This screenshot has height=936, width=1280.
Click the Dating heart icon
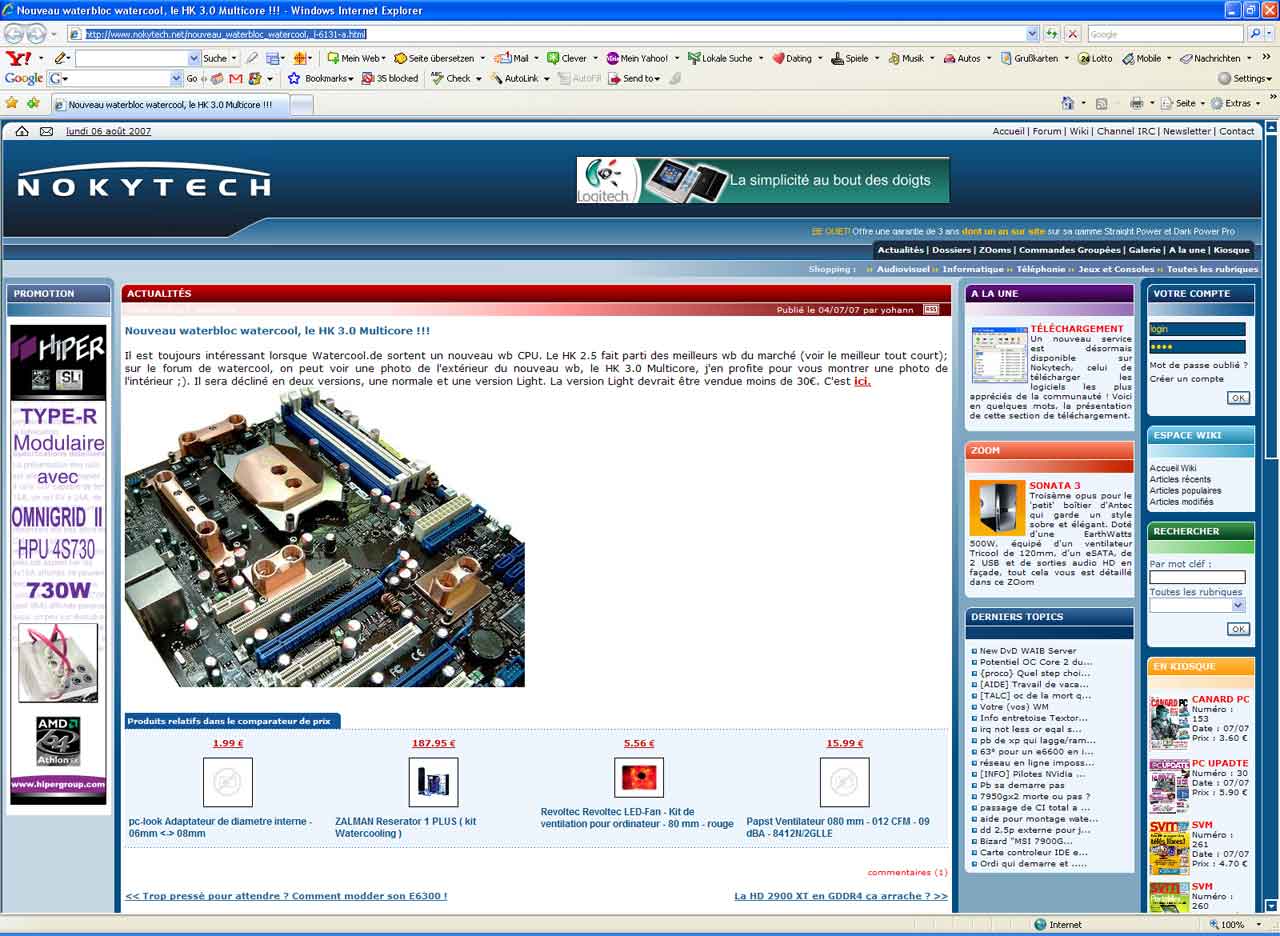pos(778,58)
